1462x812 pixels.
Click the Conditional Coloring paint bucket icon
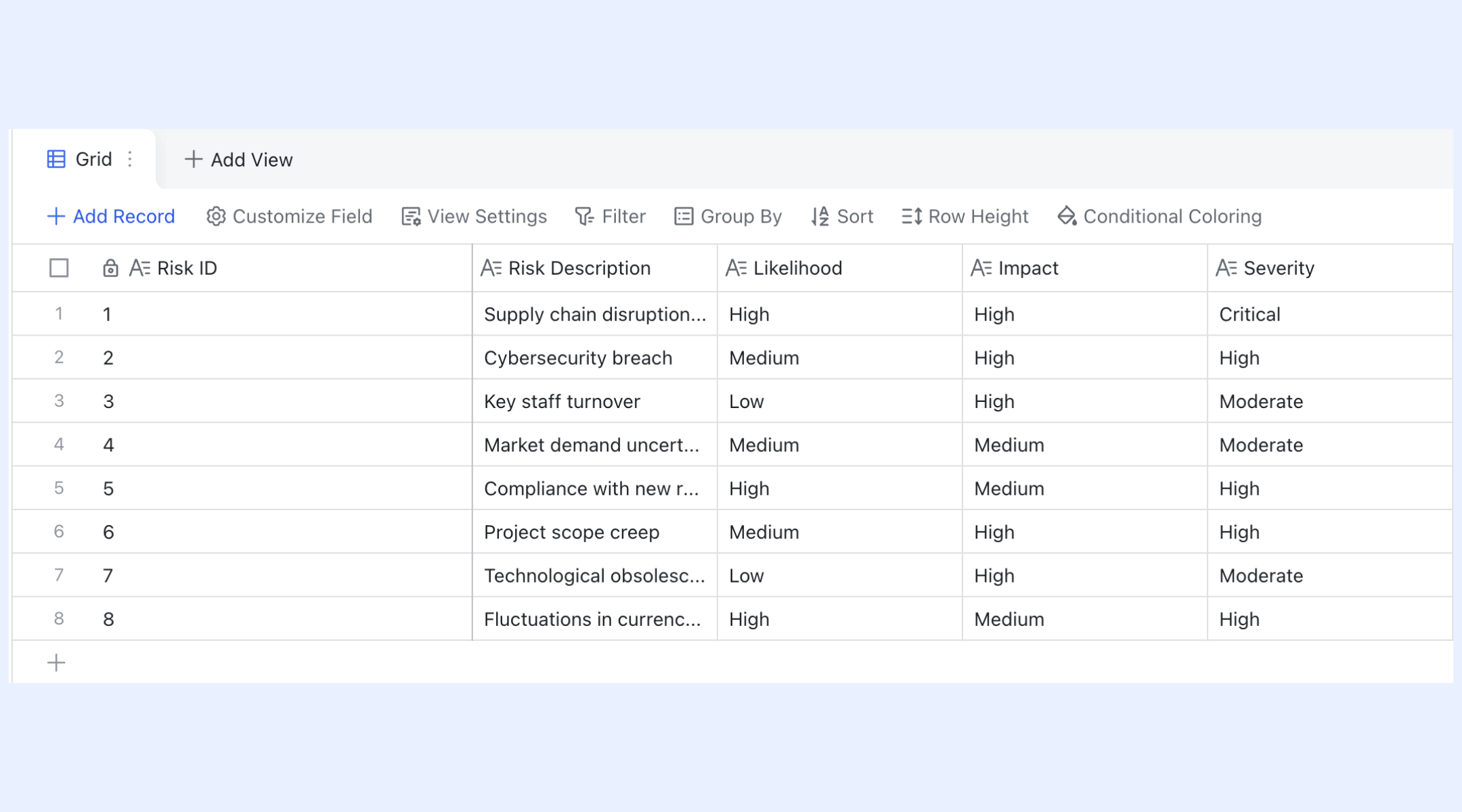point(1067,216)
